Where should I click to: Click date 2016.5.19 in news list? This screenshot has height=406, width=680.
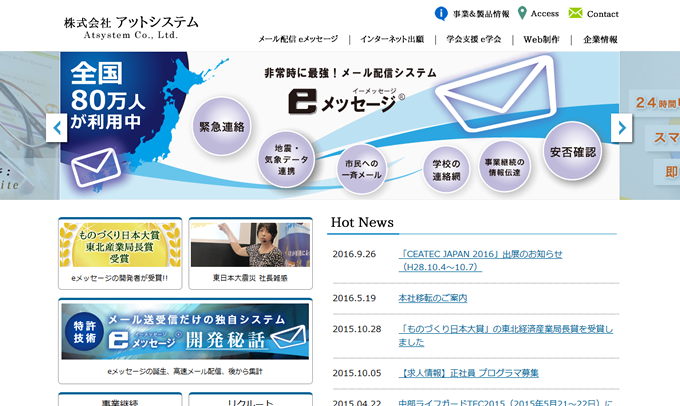tap(354, 298)
